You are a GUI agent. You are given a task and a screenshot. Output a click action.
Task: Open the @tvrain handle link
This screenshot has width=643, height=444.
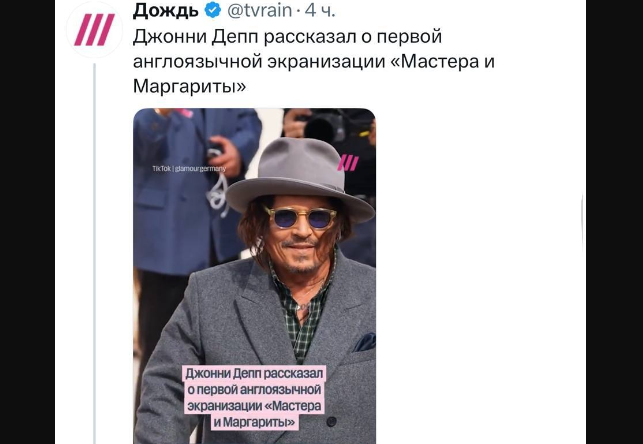pyautogui.click(x=260, y=10)
